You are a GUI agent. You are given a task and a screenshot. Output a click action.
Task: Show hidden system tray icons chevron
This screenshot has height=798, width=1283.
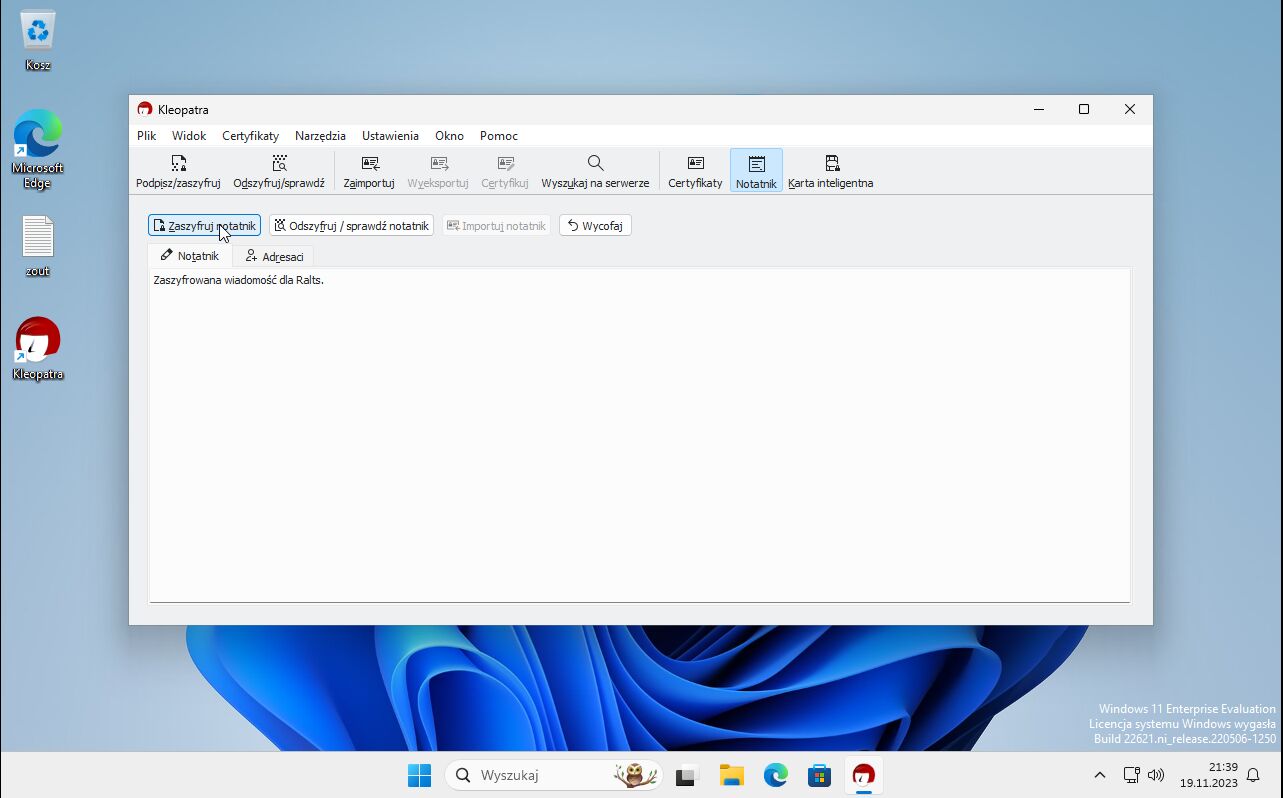pyautogui.click(x=1099, y=775)
